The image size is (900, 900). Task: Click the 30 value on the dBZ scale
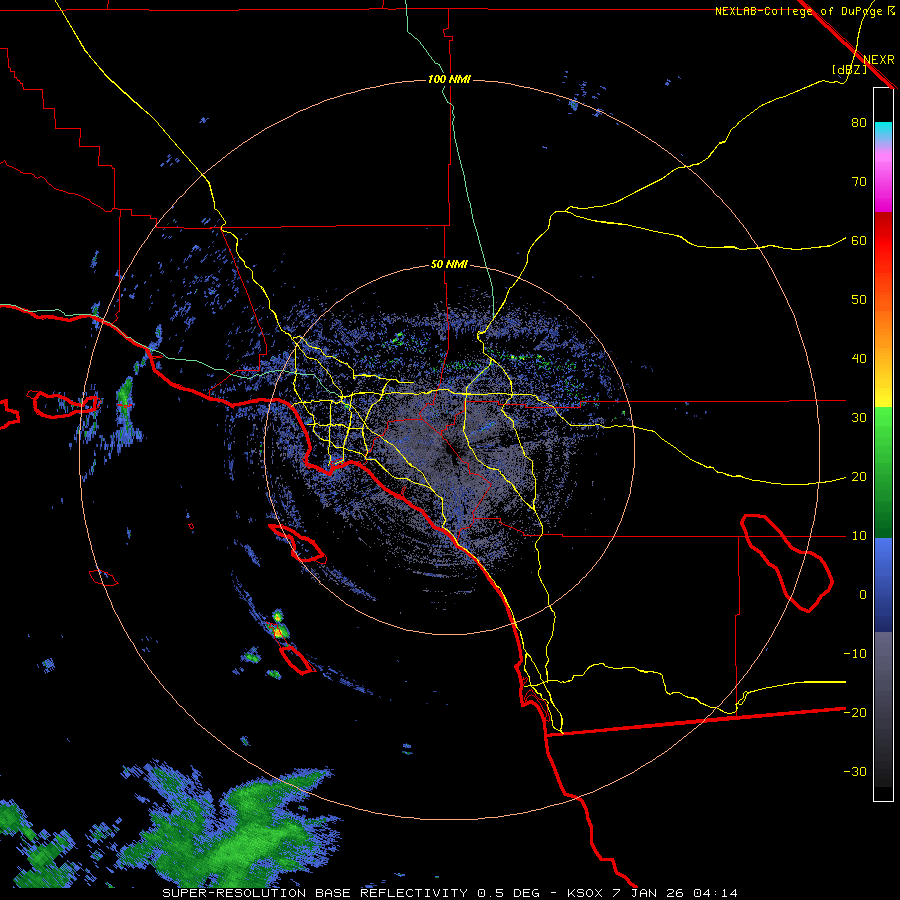(x=859, y=418)
